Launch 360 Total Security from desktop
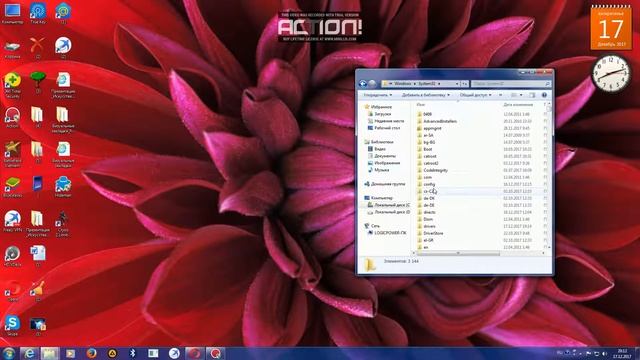 pos(12,86)
